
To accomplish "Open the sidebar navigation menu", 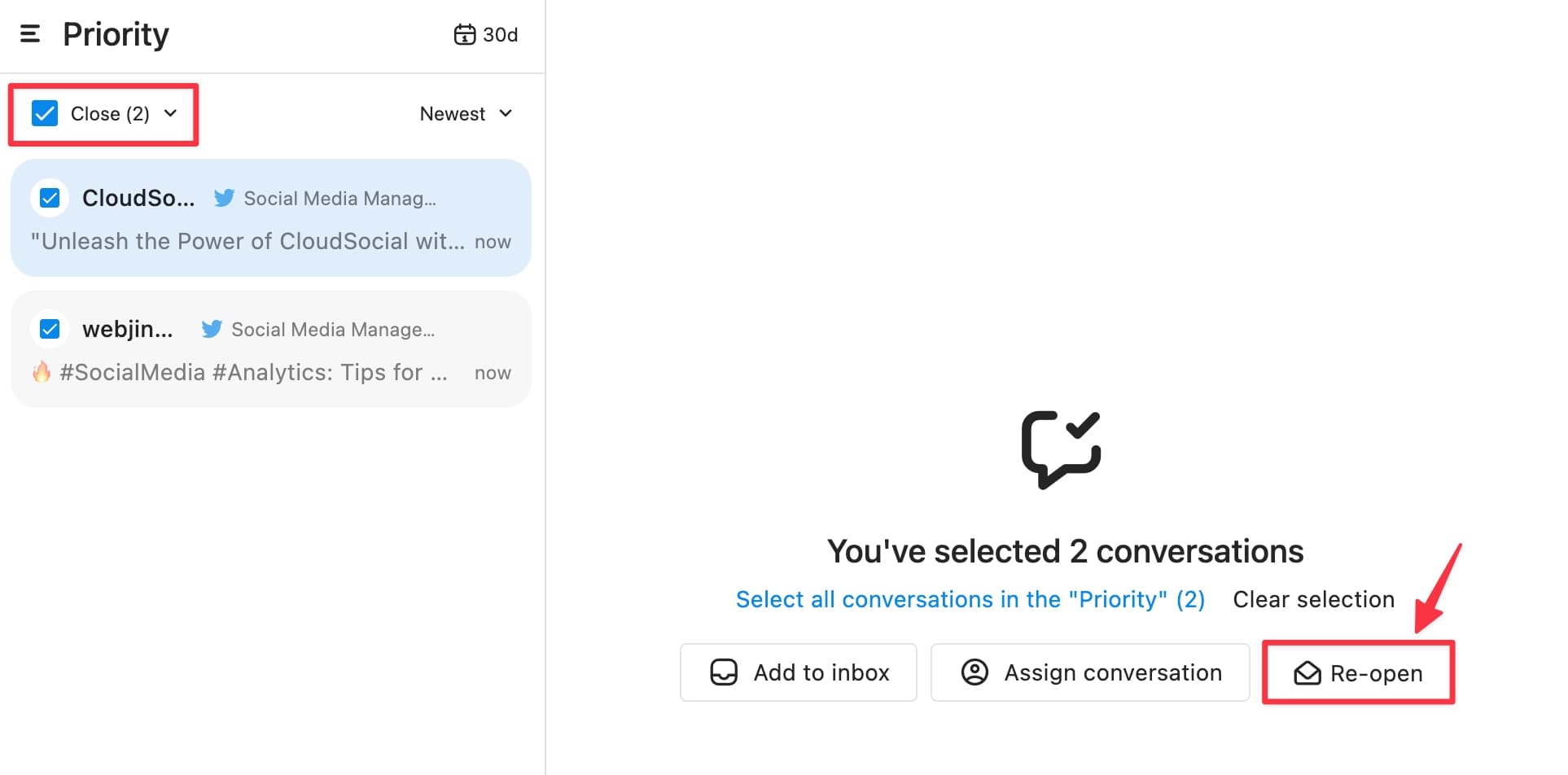I will 29,34.
